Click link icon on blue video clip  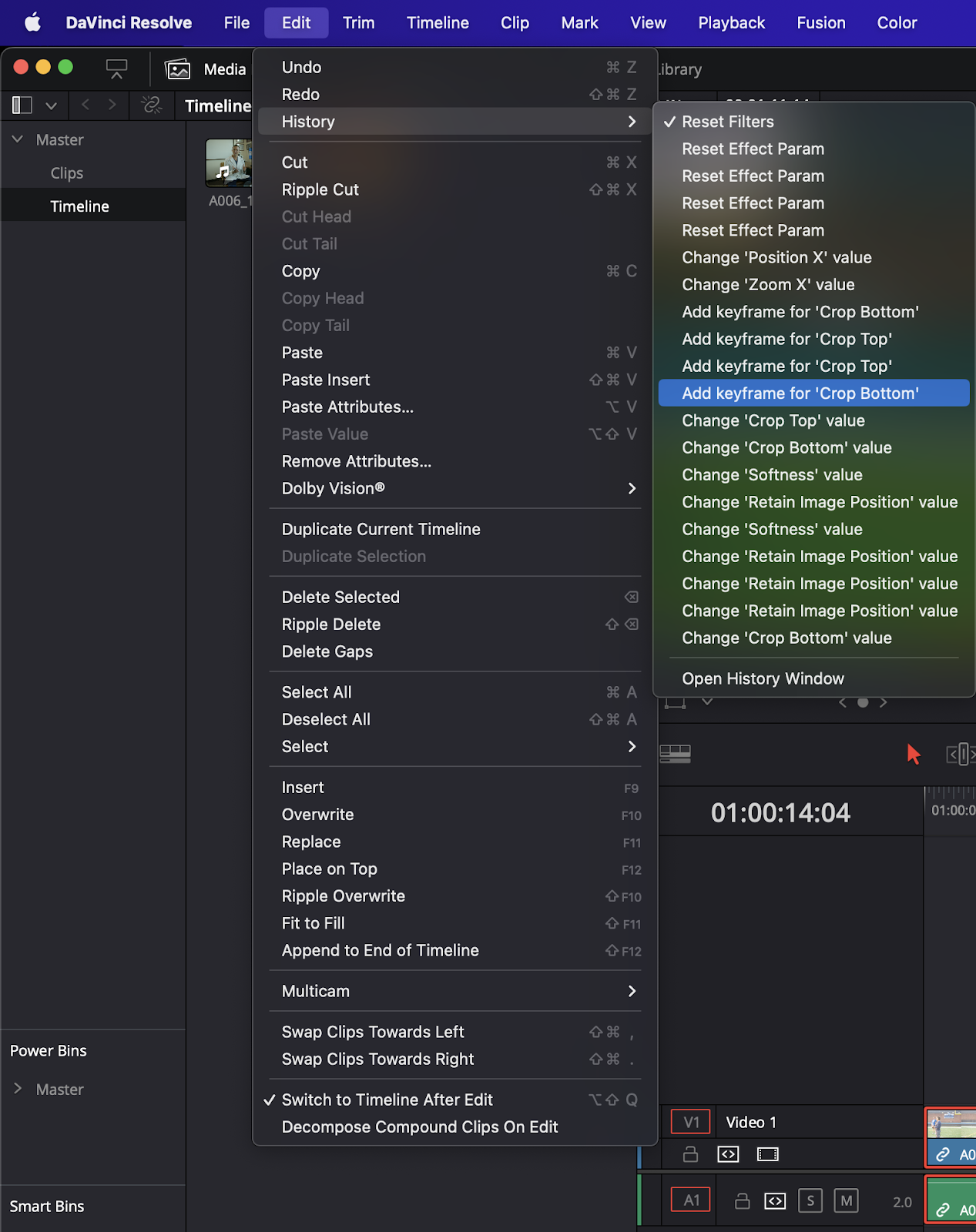(942, 1154)
